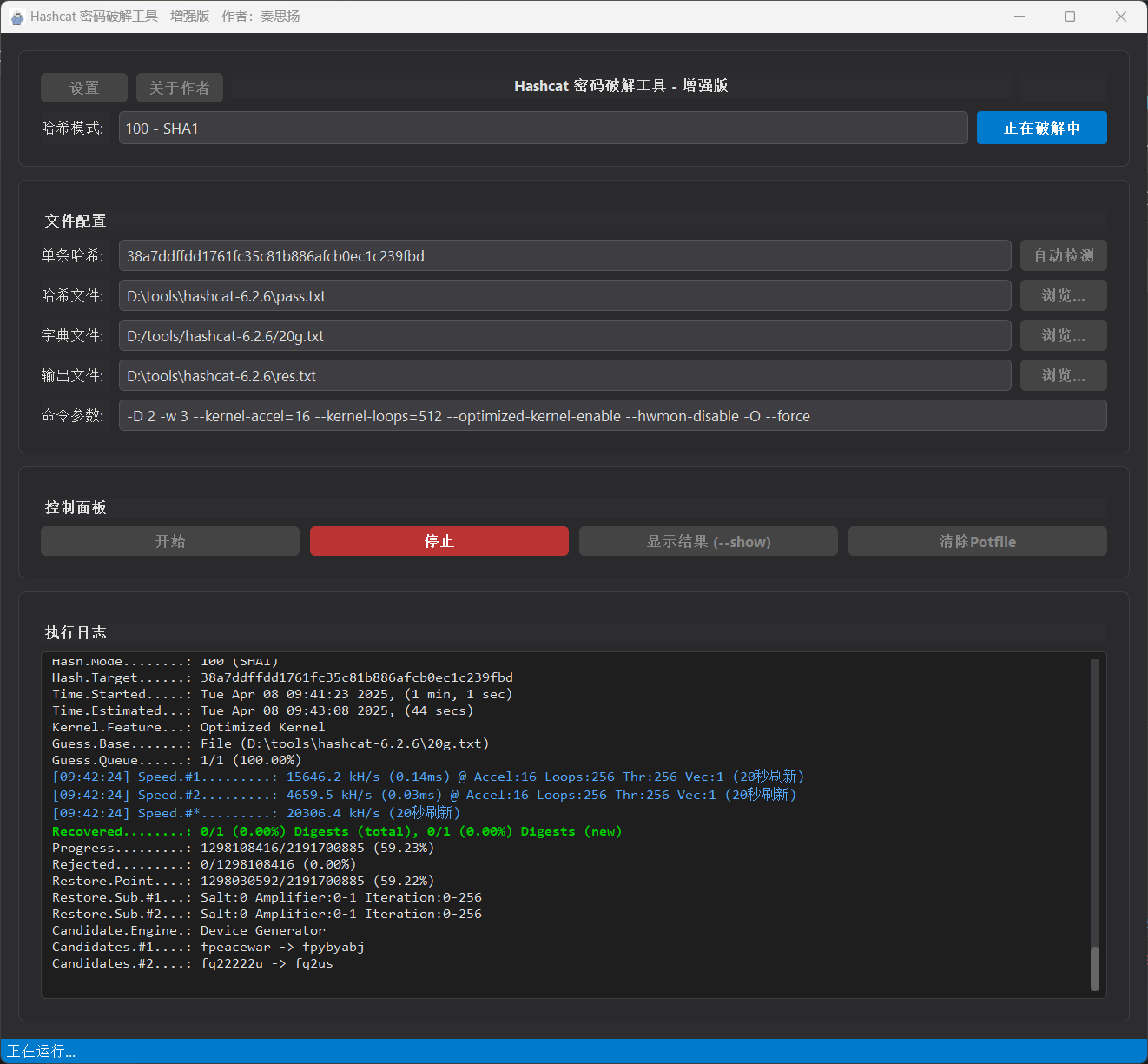Click the Guess.Queue 1/1 log line
Viewport: 1148px width, 1064px height.
176,760
